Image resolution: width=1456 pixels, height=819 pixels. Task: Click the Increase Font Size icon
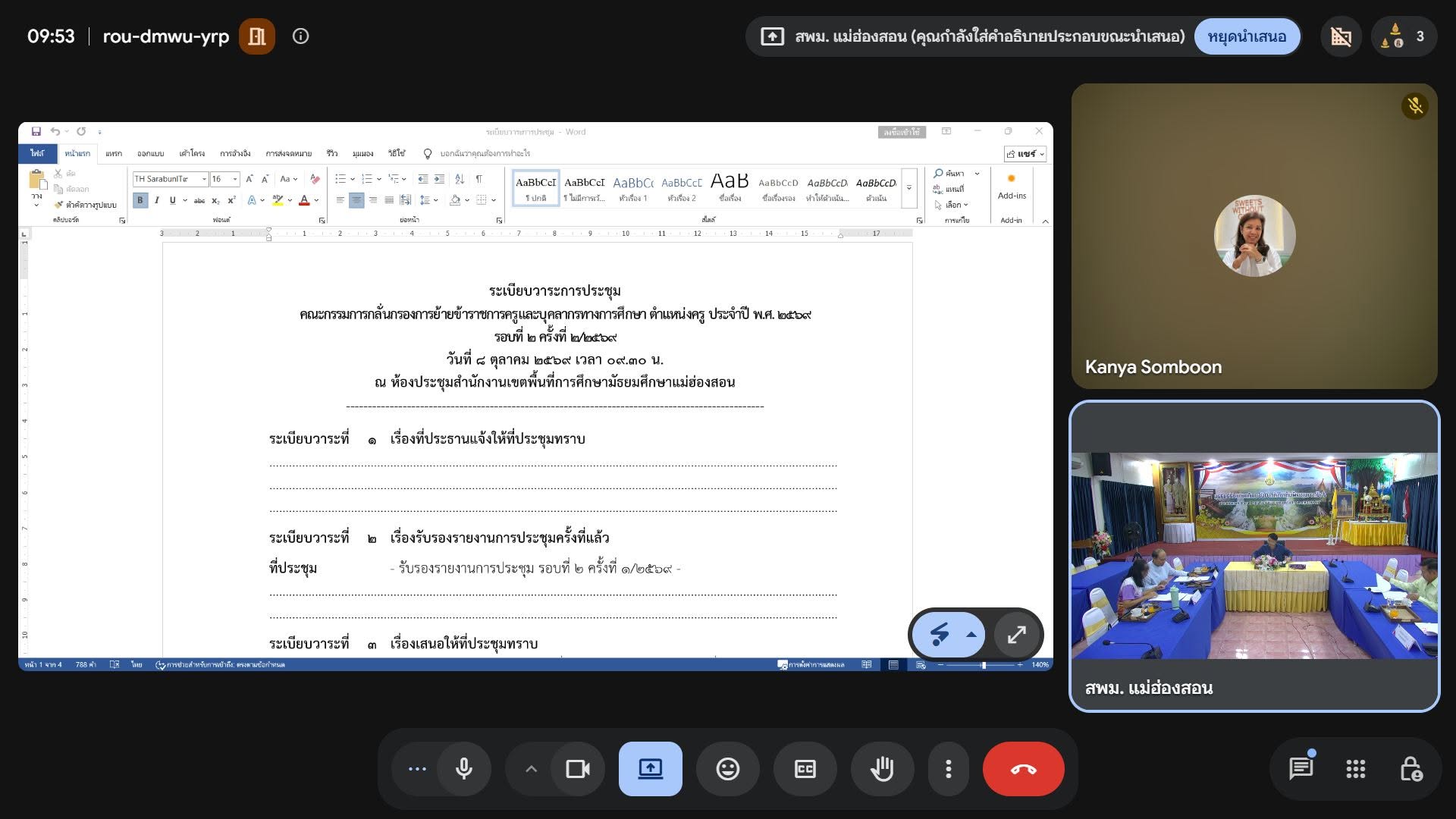[x=249, y=179]
